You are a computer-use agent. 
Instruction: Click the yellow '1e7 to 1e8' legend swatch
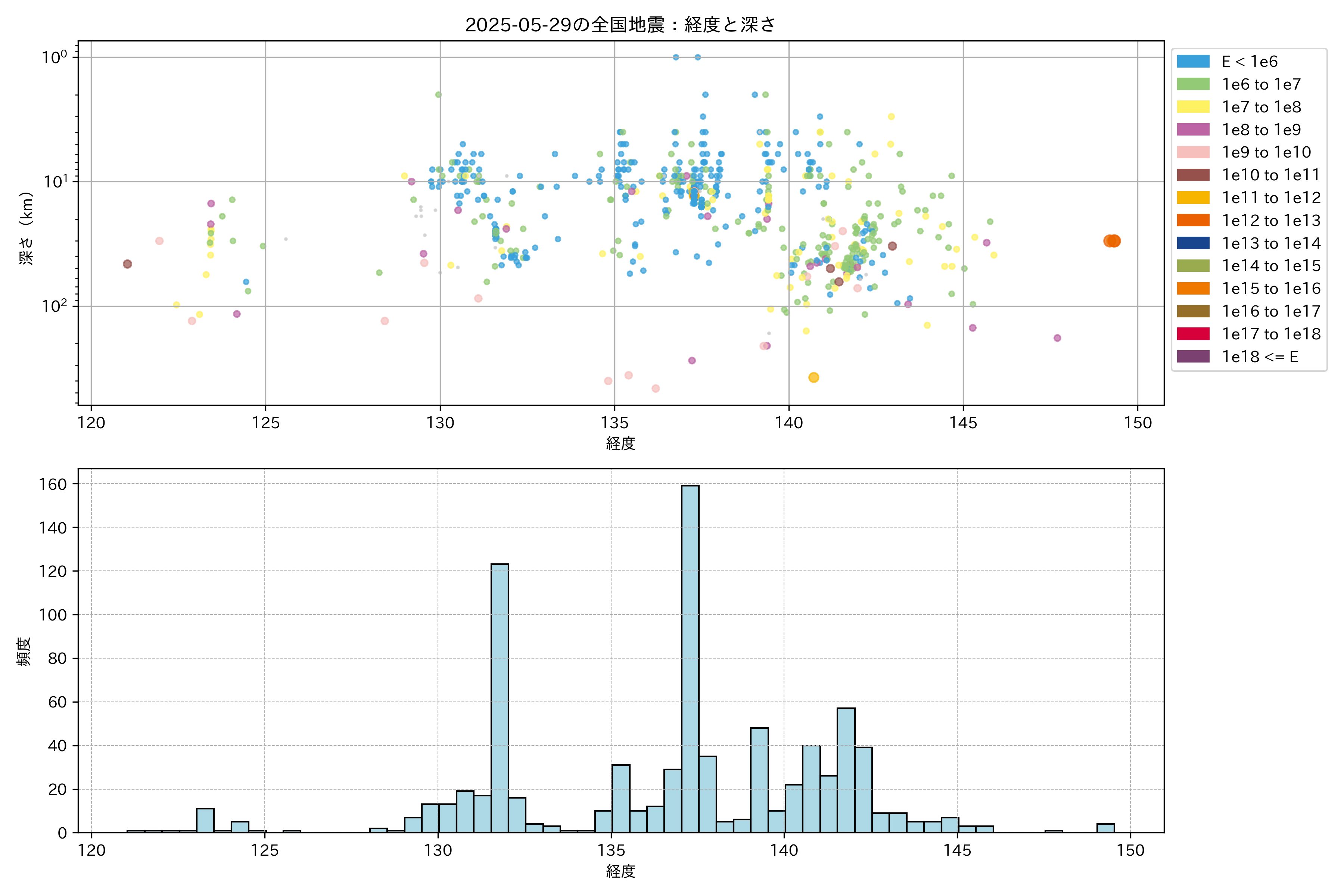point(1192,107)
